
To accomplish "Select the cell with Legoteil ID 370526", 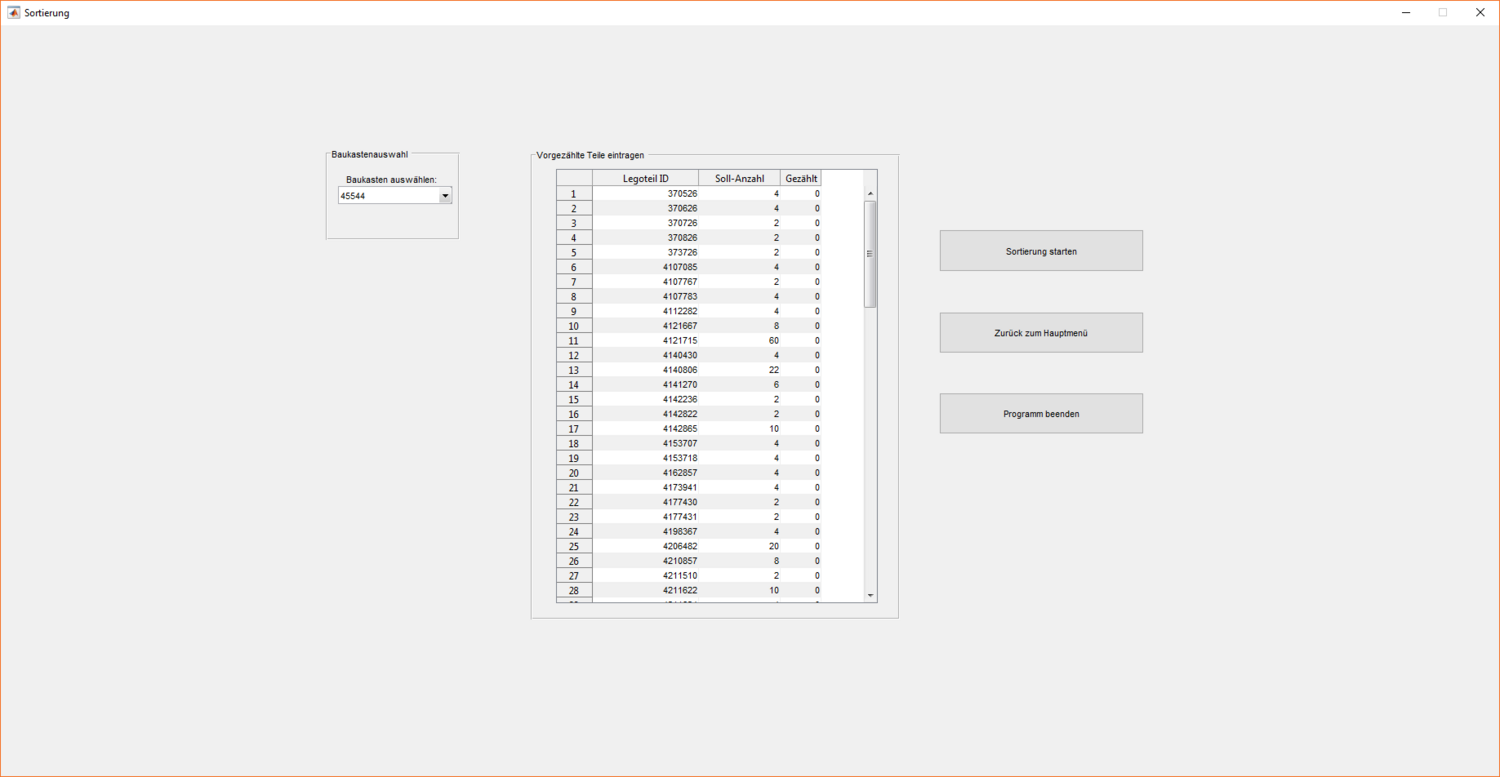I will click(645, 194).
